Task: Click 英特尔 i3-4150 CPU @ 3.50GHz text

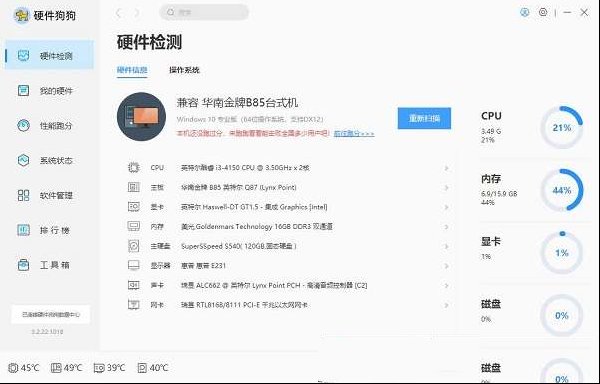Action: pos(245,168)
